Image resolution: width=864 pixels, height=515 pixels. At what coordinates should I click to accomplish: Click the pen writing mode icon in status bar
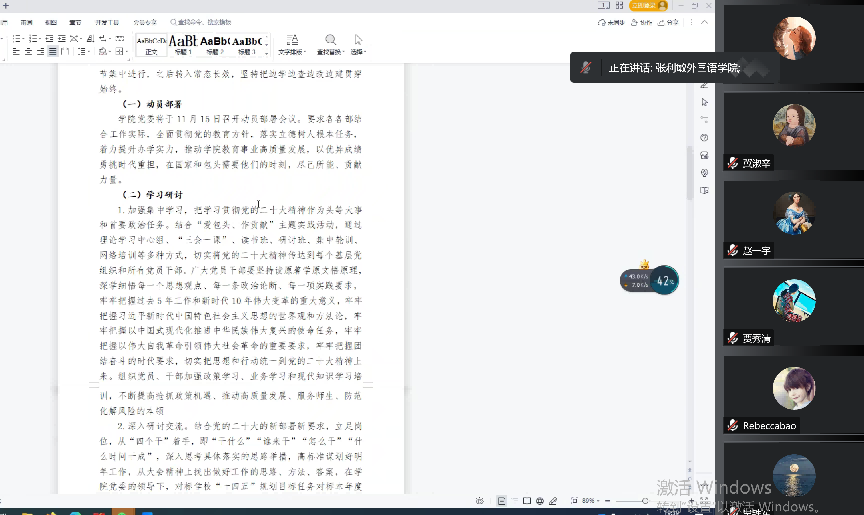tap(552, 500)
